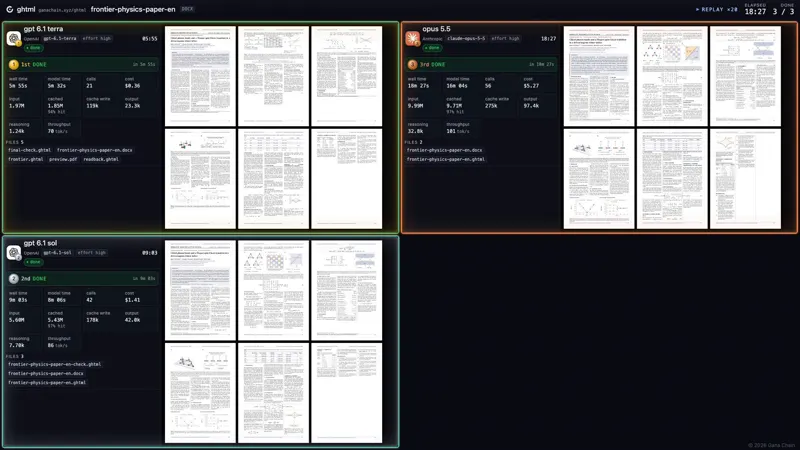Click the 101 tok/s throughput value
The height and width of the screenshot is (450, 800).
[x=458, y=131]
